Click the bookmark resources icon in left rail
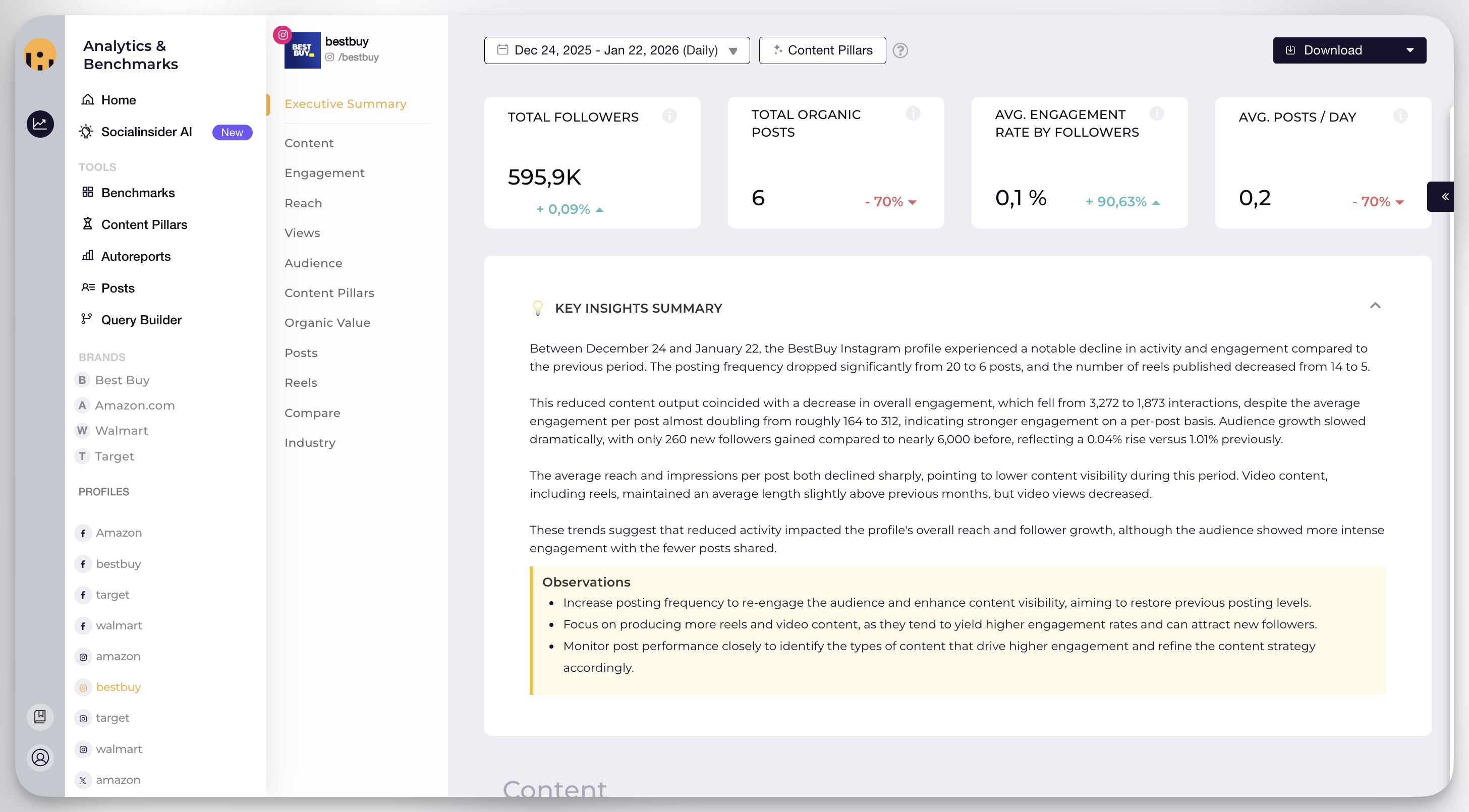This screenshot has height=812, width=1469. [40, 716]
